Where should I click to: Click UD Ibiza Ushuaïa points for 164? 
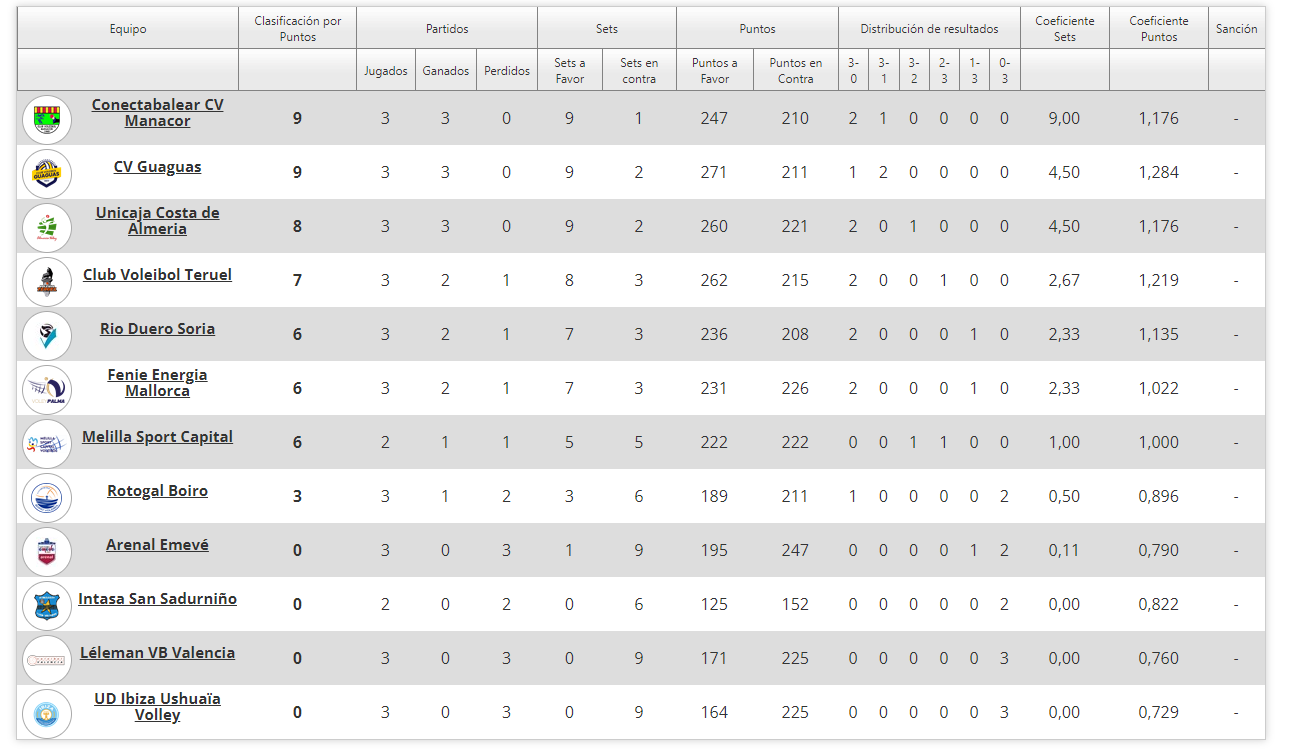tap(714, 713)
